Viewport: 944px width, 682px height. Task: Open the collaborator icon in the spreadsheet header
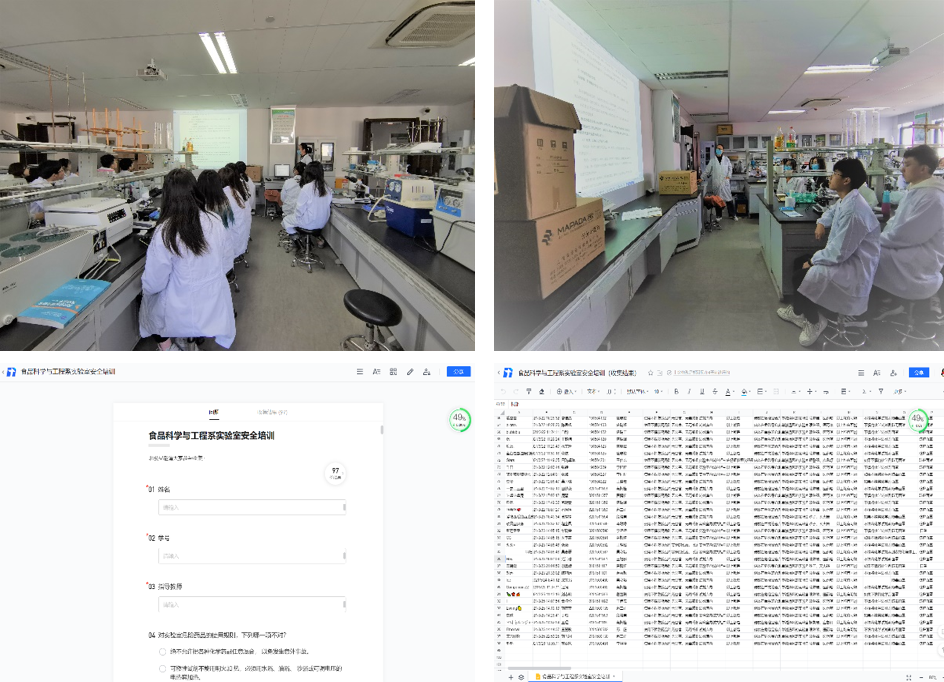click(x=893, y=373)
